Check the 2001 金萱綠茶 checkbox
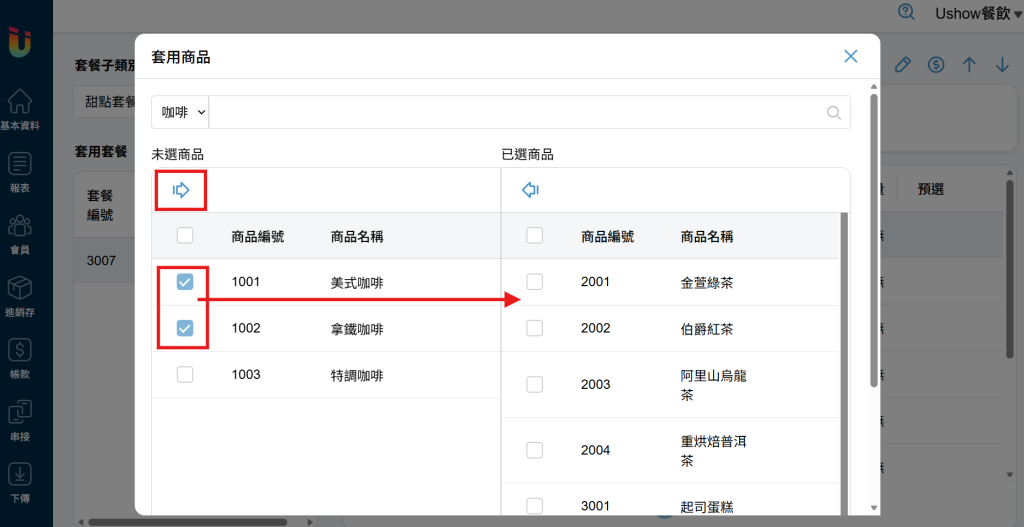The image size is (1024, 527). point(534,281)
